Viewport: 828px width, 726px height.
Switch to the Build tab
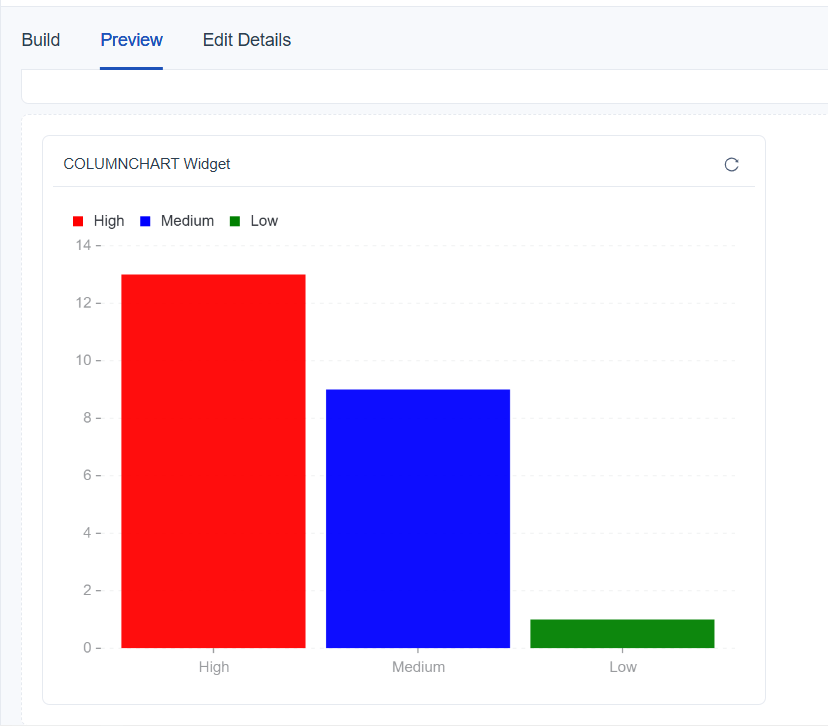41,40
